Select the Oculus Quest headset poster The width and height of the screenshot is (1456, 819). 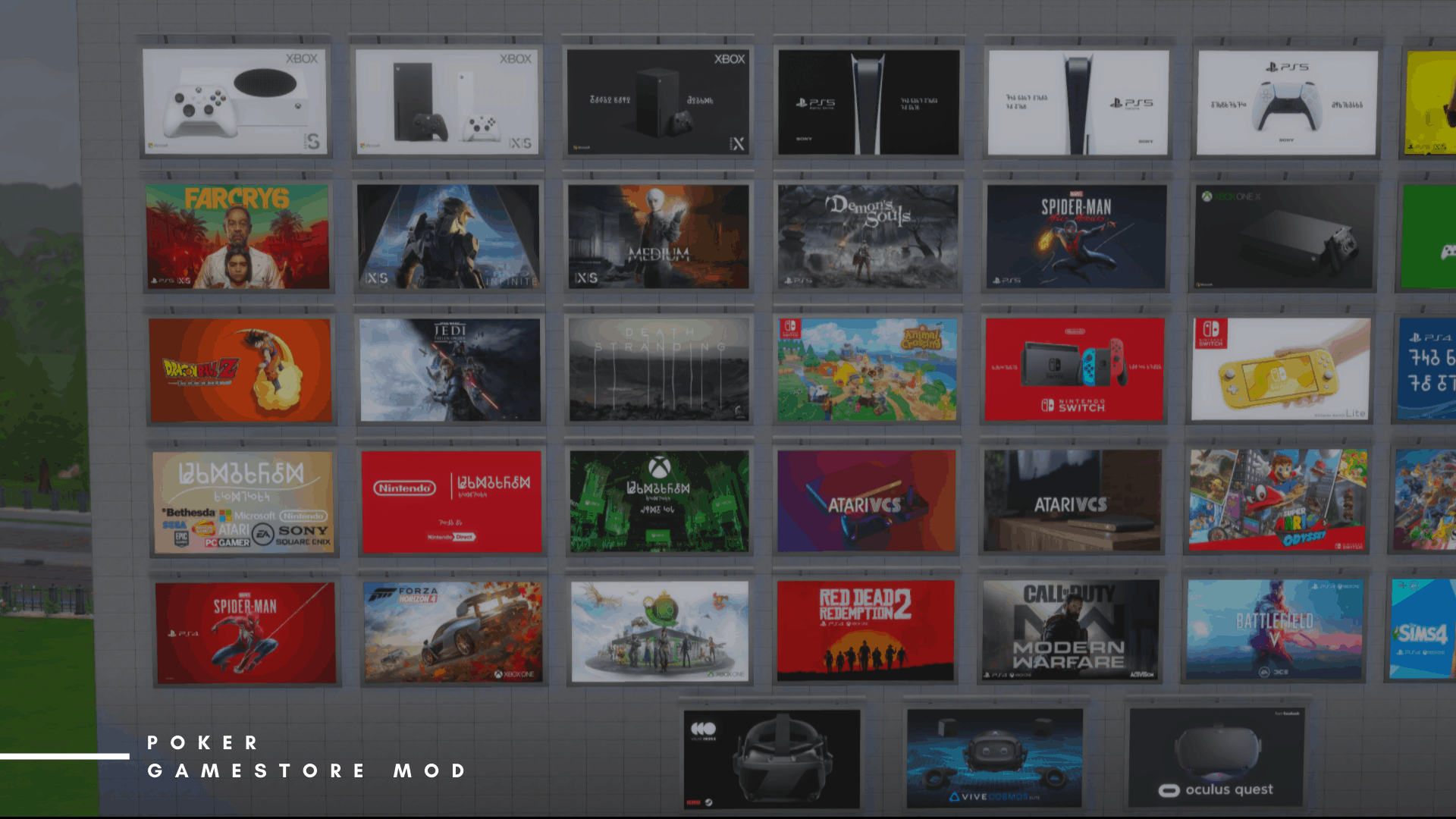[x=1216, y=758]
